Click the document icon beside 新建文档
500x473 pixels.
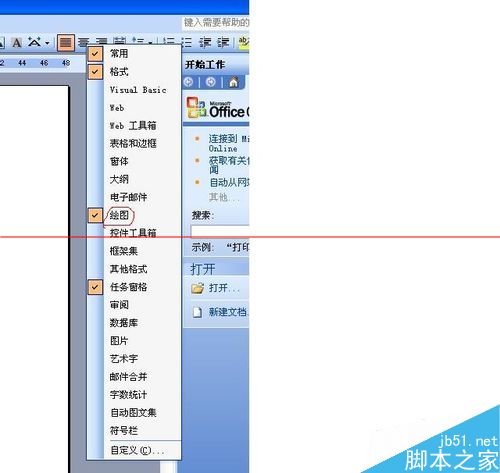(197, 312)
